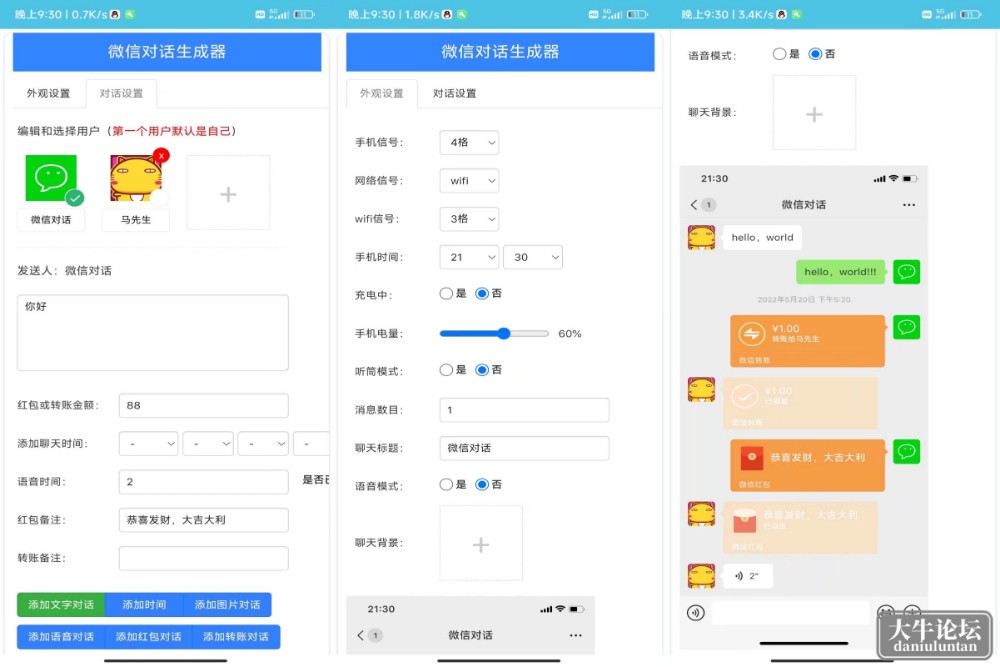The width and height of the screenshot is (1000, 667).
Task: Select the 马先生 cat avatar user
Action: click(136, 179)
